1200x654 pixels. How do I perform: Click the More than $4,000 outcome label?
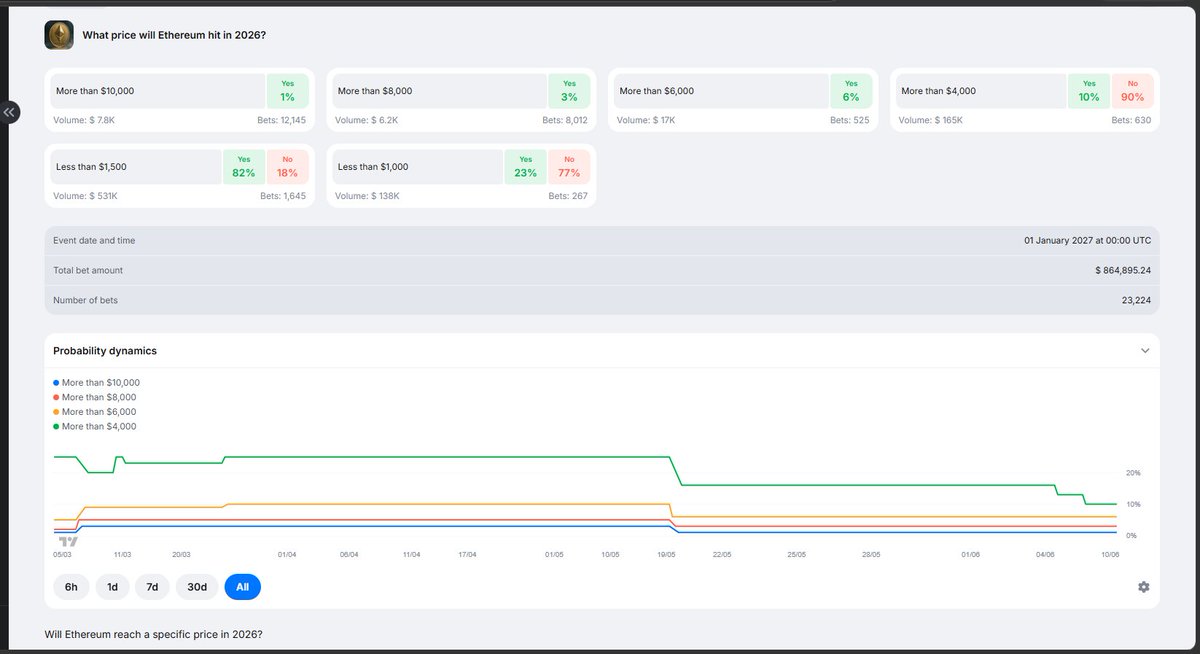click(x=938, y=91)
